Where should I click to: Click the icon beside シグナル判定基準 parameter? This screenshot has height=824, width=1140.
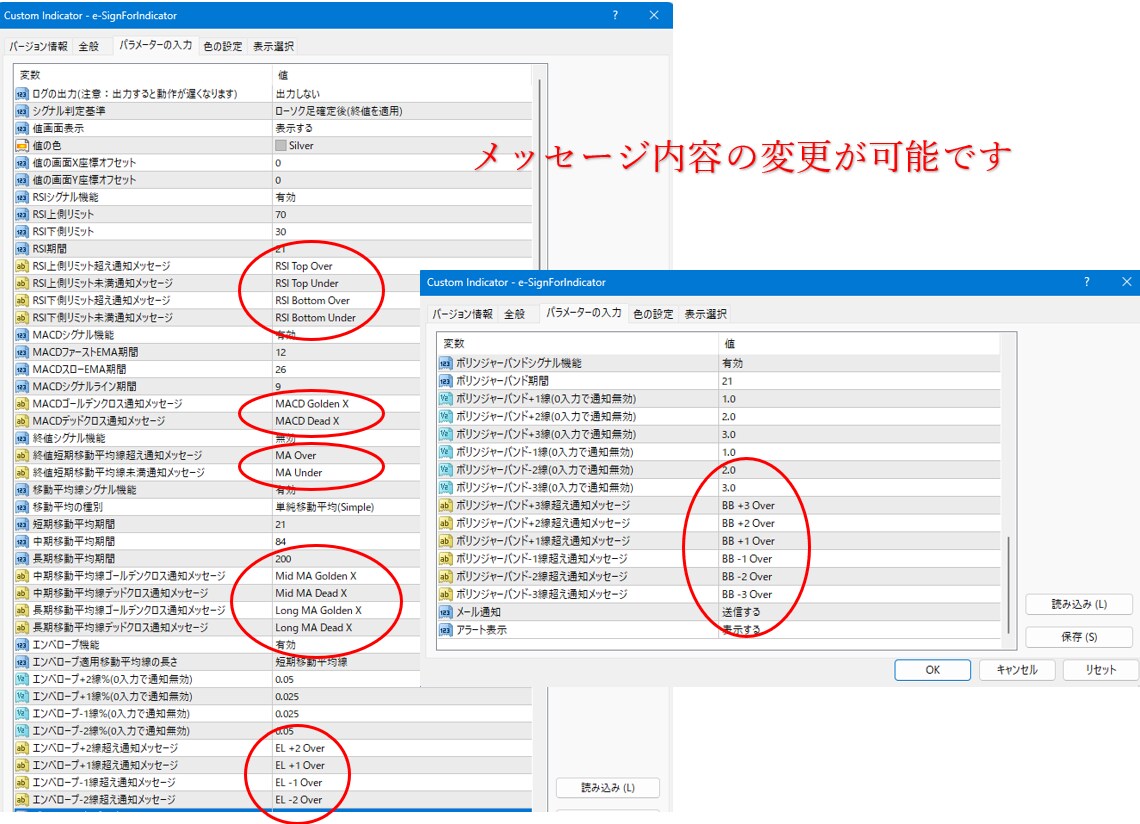coord(22,111)
